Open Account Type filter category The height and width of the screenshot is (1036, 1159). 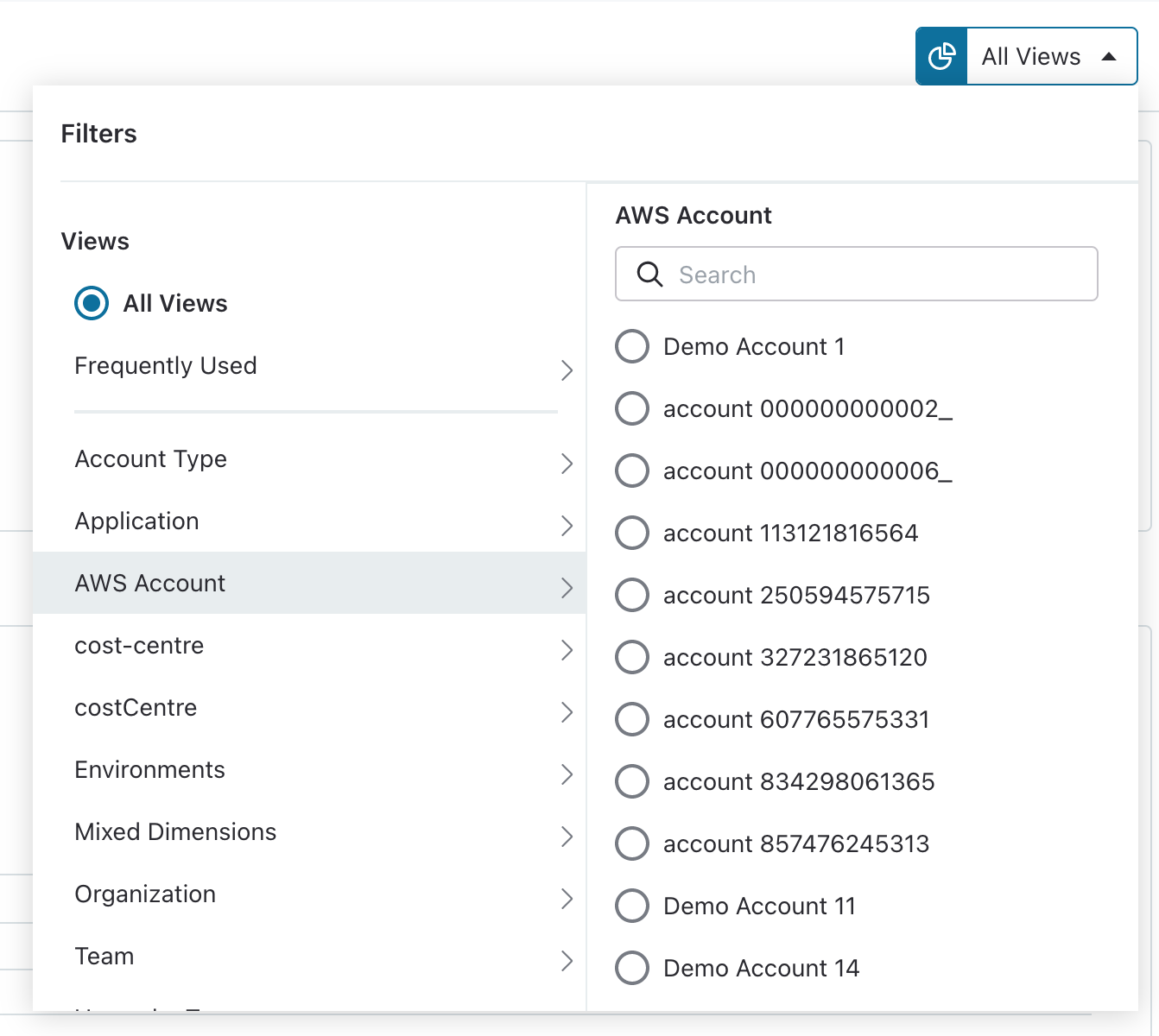[309, 459]
